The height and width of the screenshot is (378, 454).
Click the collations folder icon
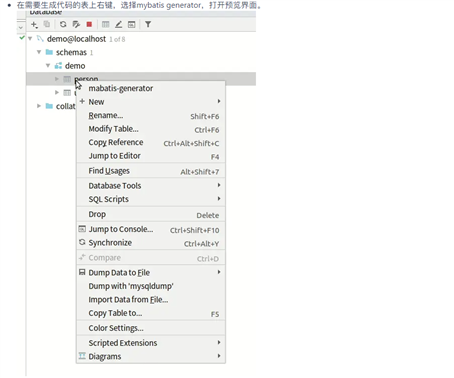point(49,106)
